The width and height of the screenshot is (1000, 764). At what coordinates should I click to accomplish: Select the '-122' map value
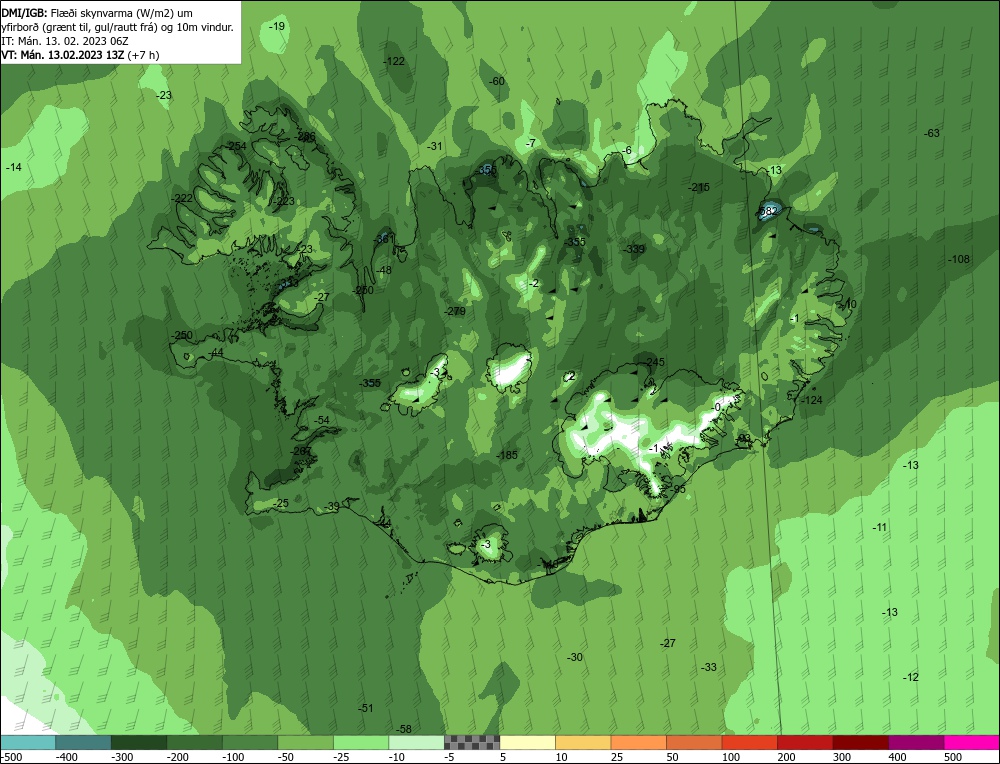(394, 61)
